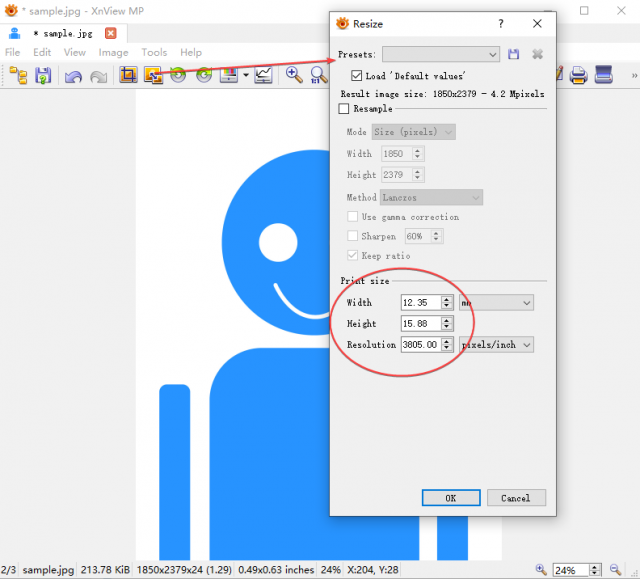Image resolution: width=640 pixels, height=579 pixels.
Task: Open the browser folder tree icon
Action: click(18, 75)
